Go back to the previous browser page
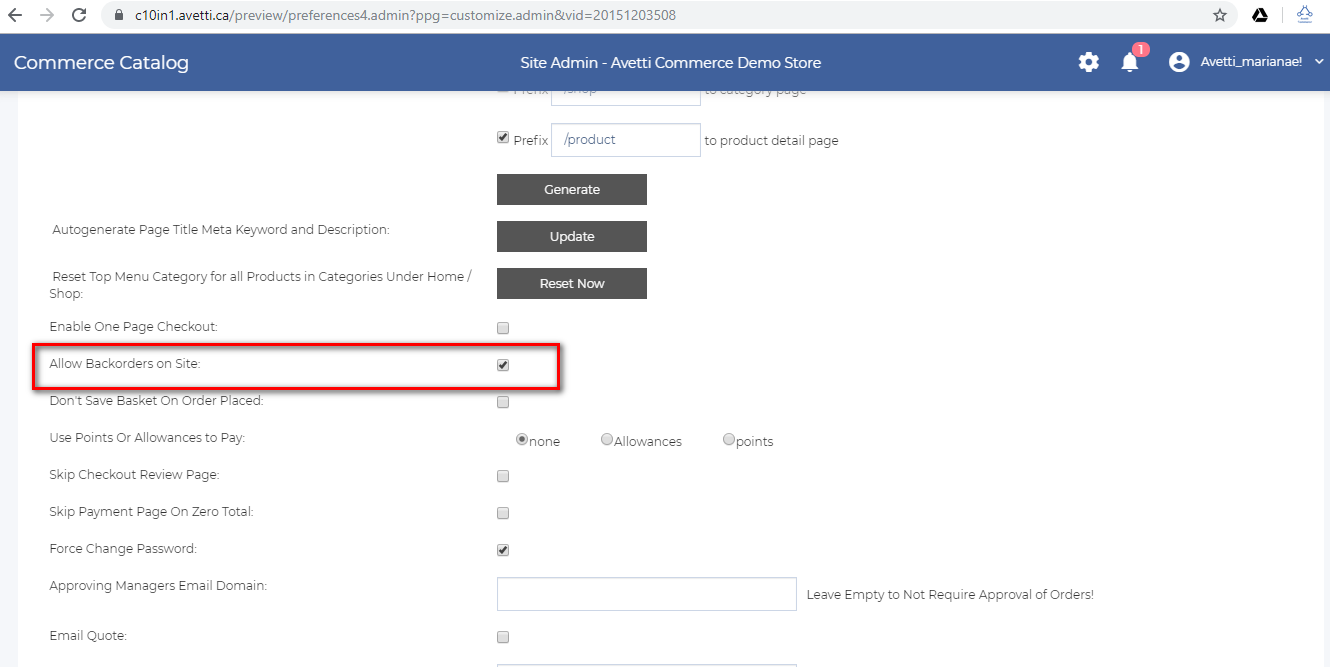 click(16, 16)
